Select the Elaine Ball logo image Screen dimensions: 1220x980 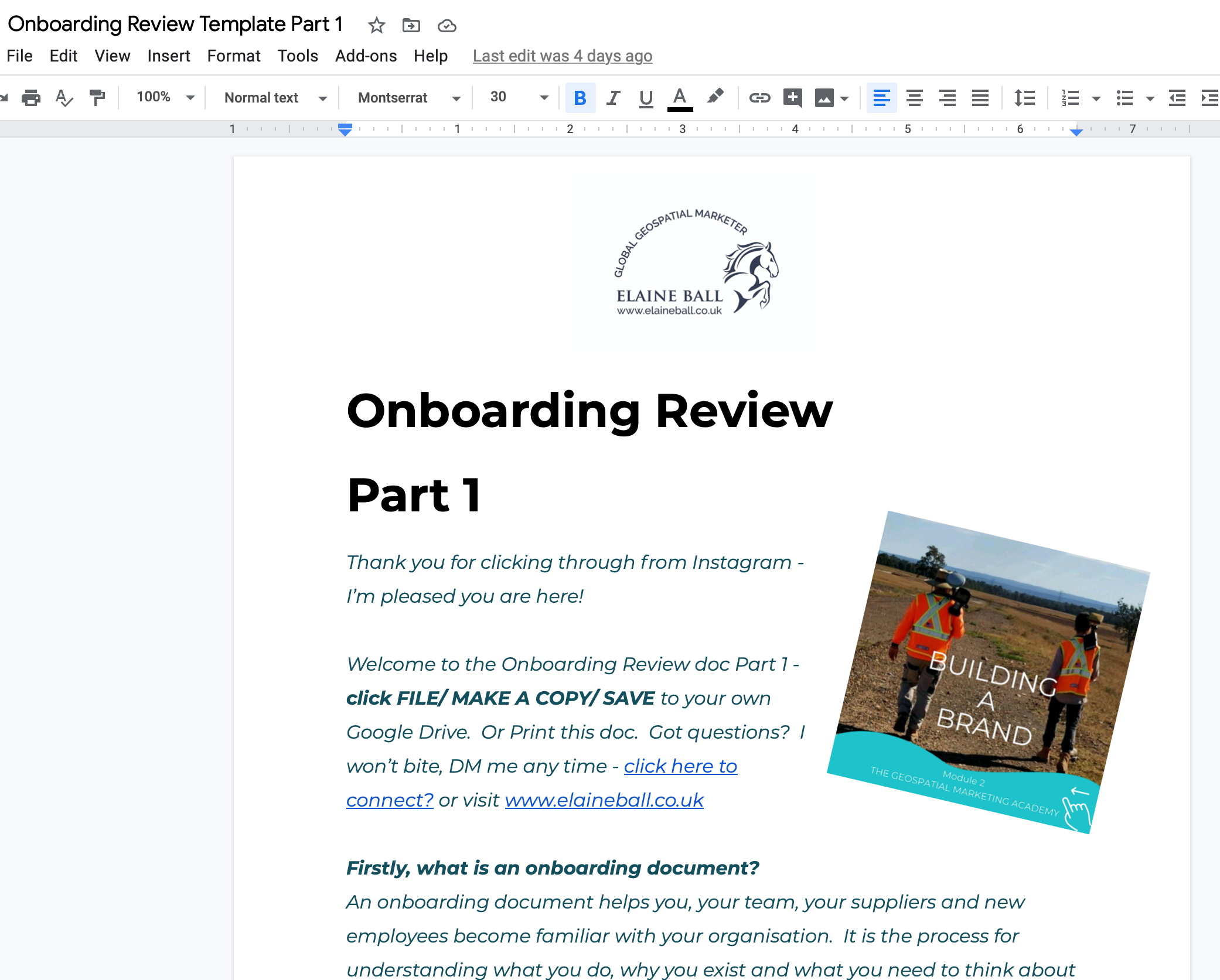(x=696, y=262)
